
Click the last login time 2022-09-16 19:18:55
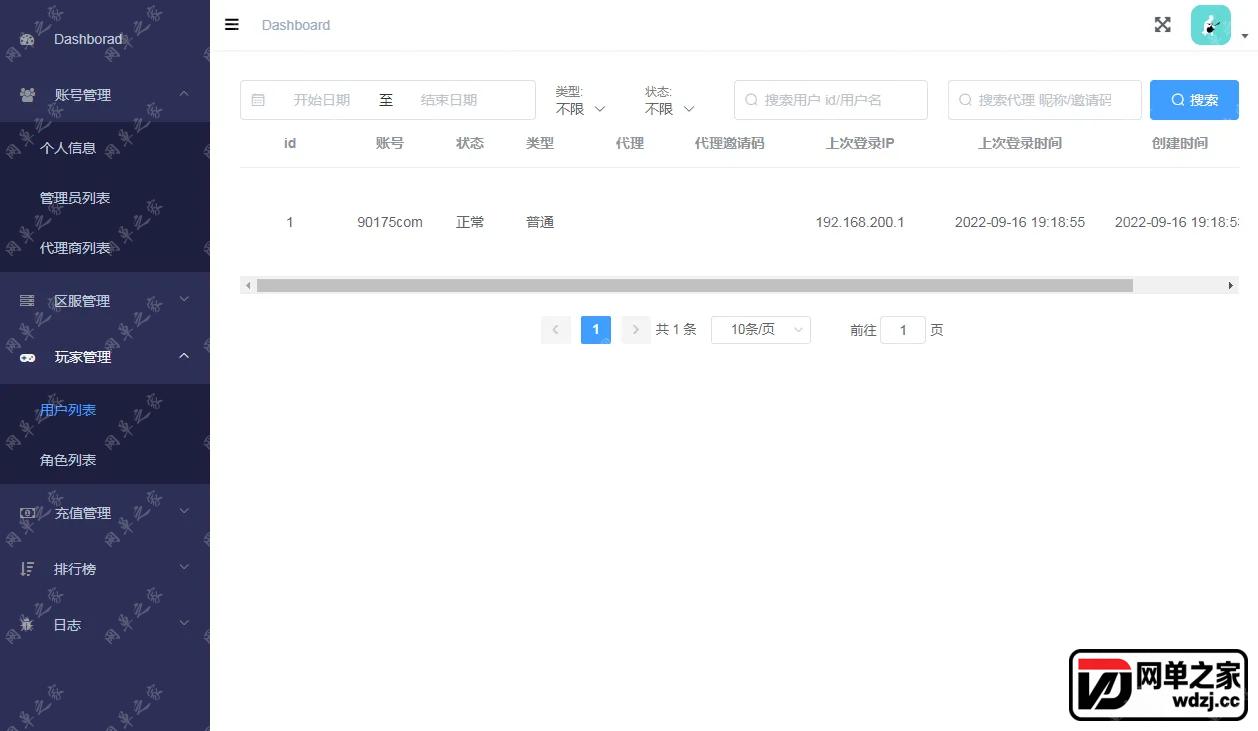(1020, 222)
